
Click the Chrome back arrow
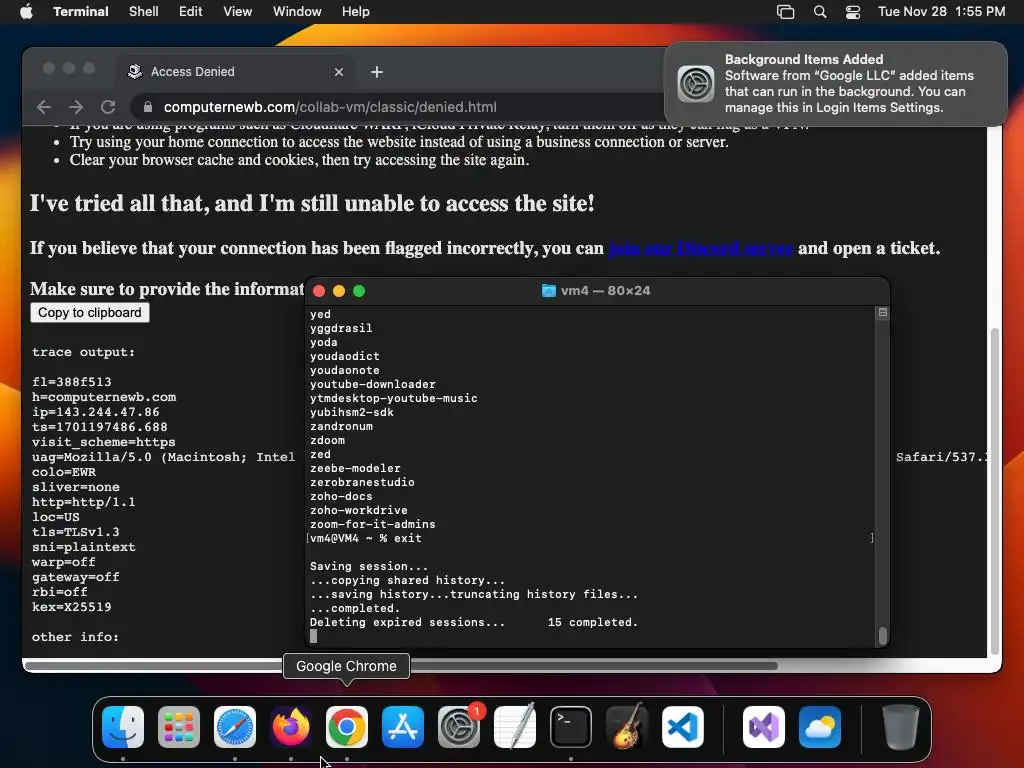click(x=44, y=106)
